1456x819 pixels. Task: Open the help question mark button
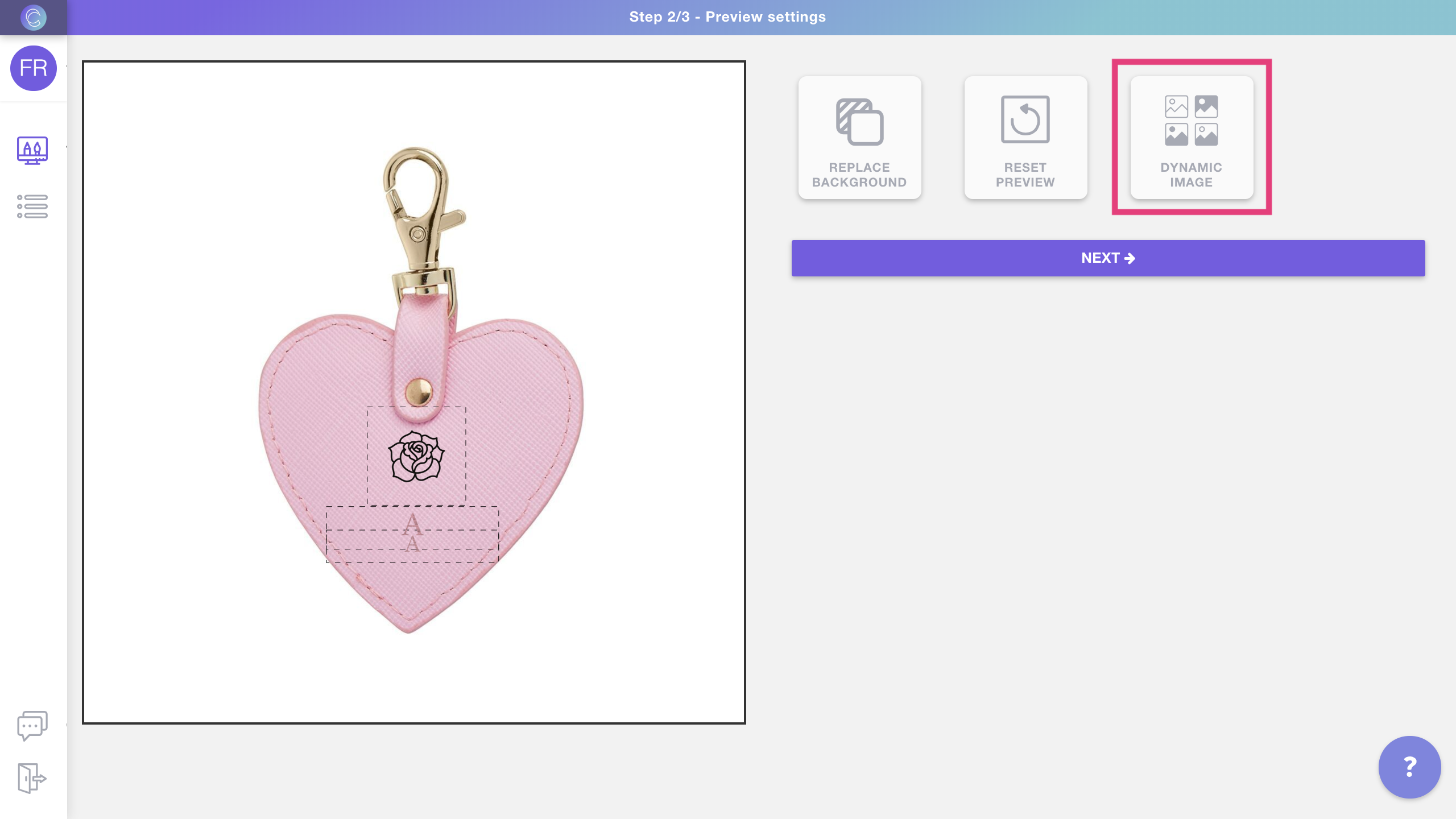1409,767
